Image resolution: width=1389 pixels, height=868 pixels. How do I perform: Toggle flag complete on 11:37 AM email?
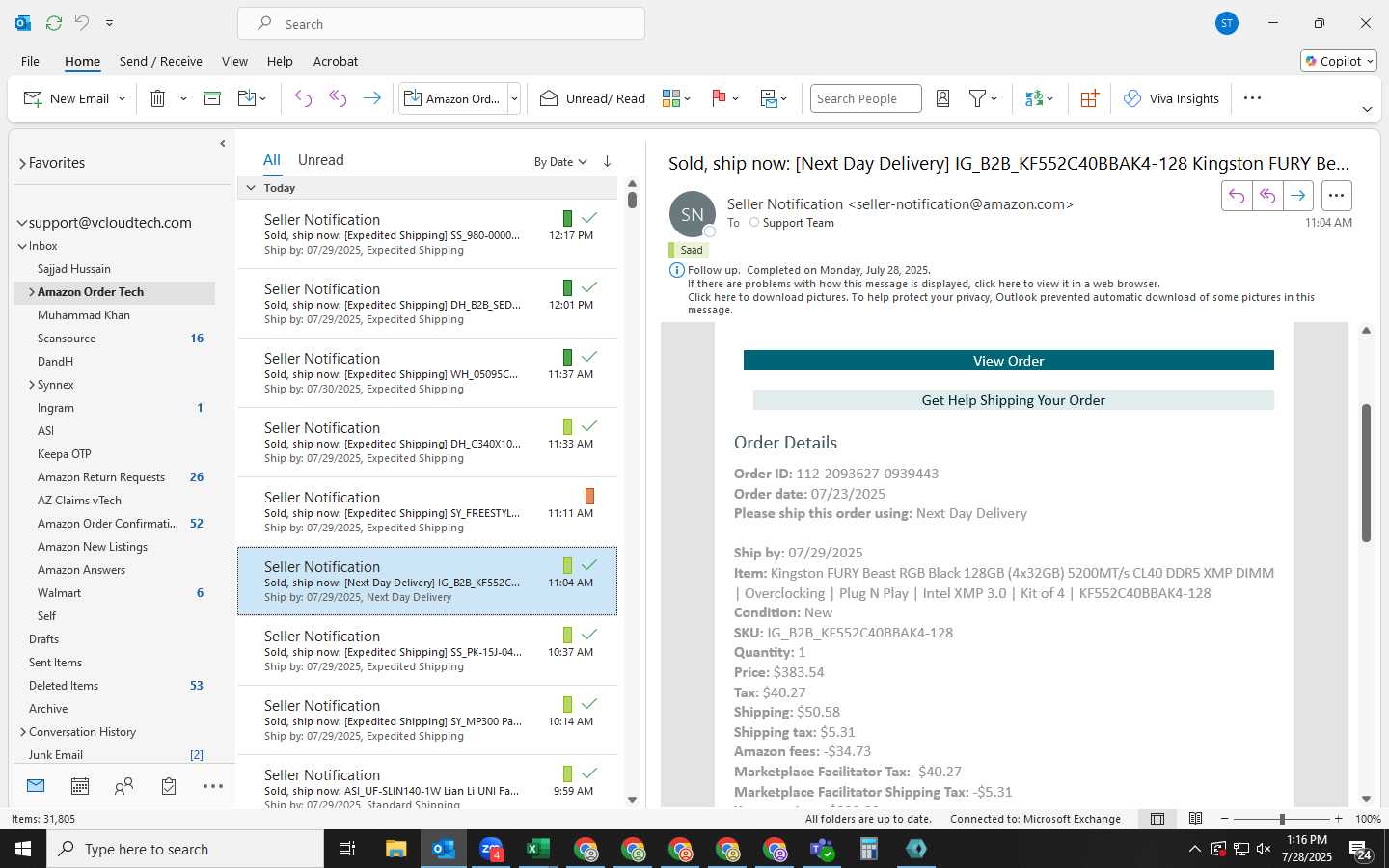point(589,357)
